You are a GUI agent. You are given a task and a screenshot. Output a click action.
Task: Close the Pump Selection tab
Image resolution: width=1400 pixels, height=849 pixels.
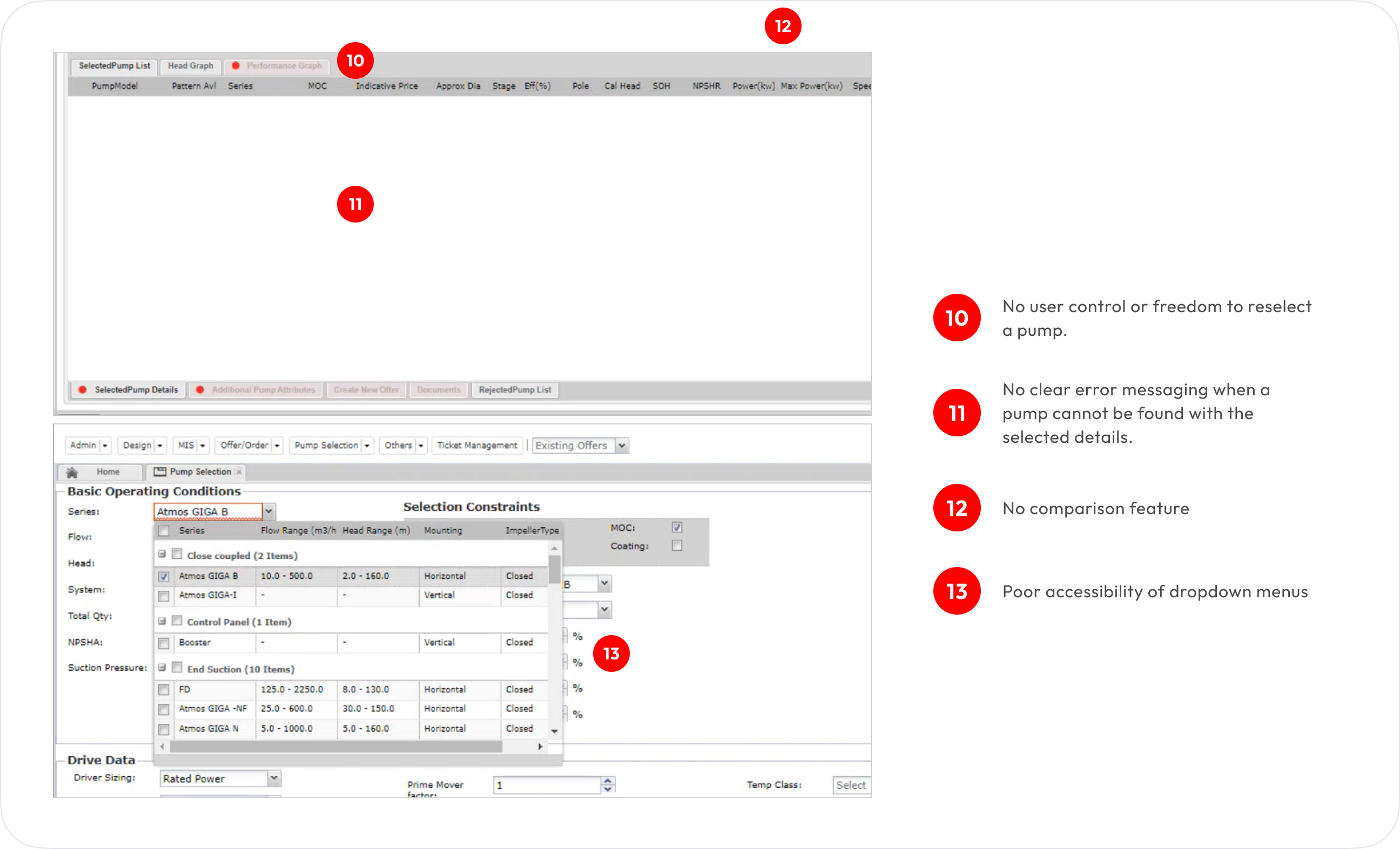[x=239, y=471]
